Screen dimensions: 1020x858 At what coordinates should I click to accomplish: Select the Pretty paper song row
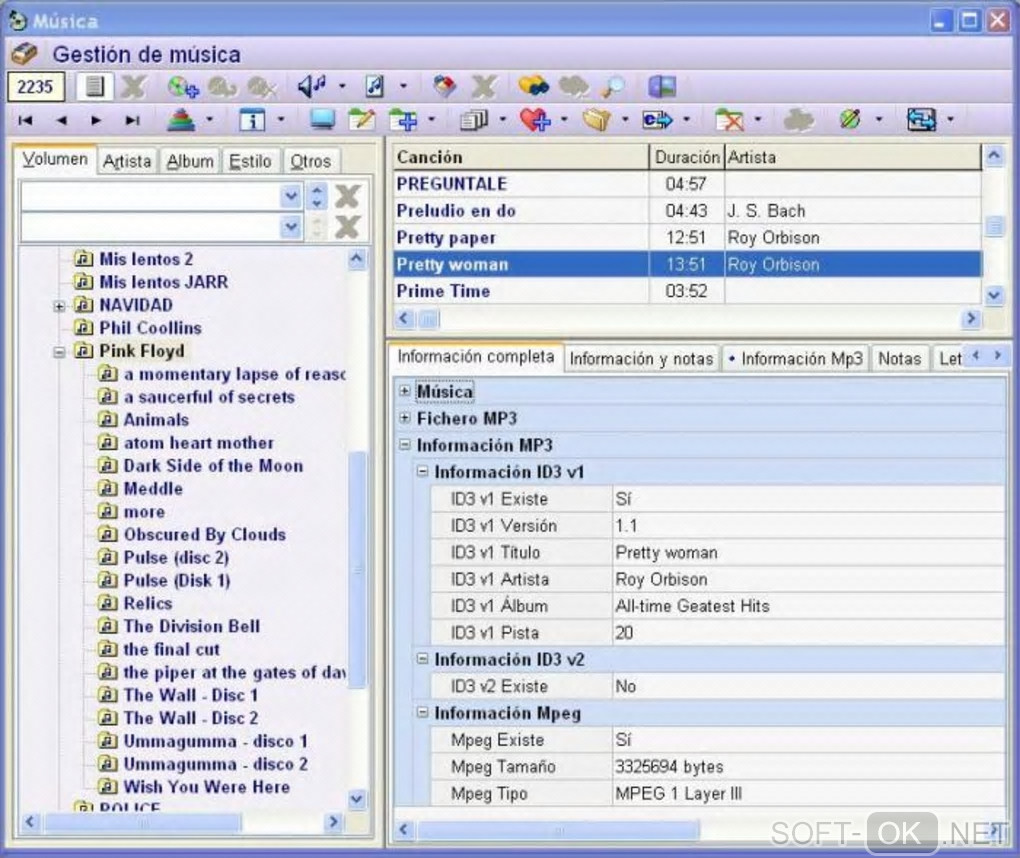tap(446, 238)
